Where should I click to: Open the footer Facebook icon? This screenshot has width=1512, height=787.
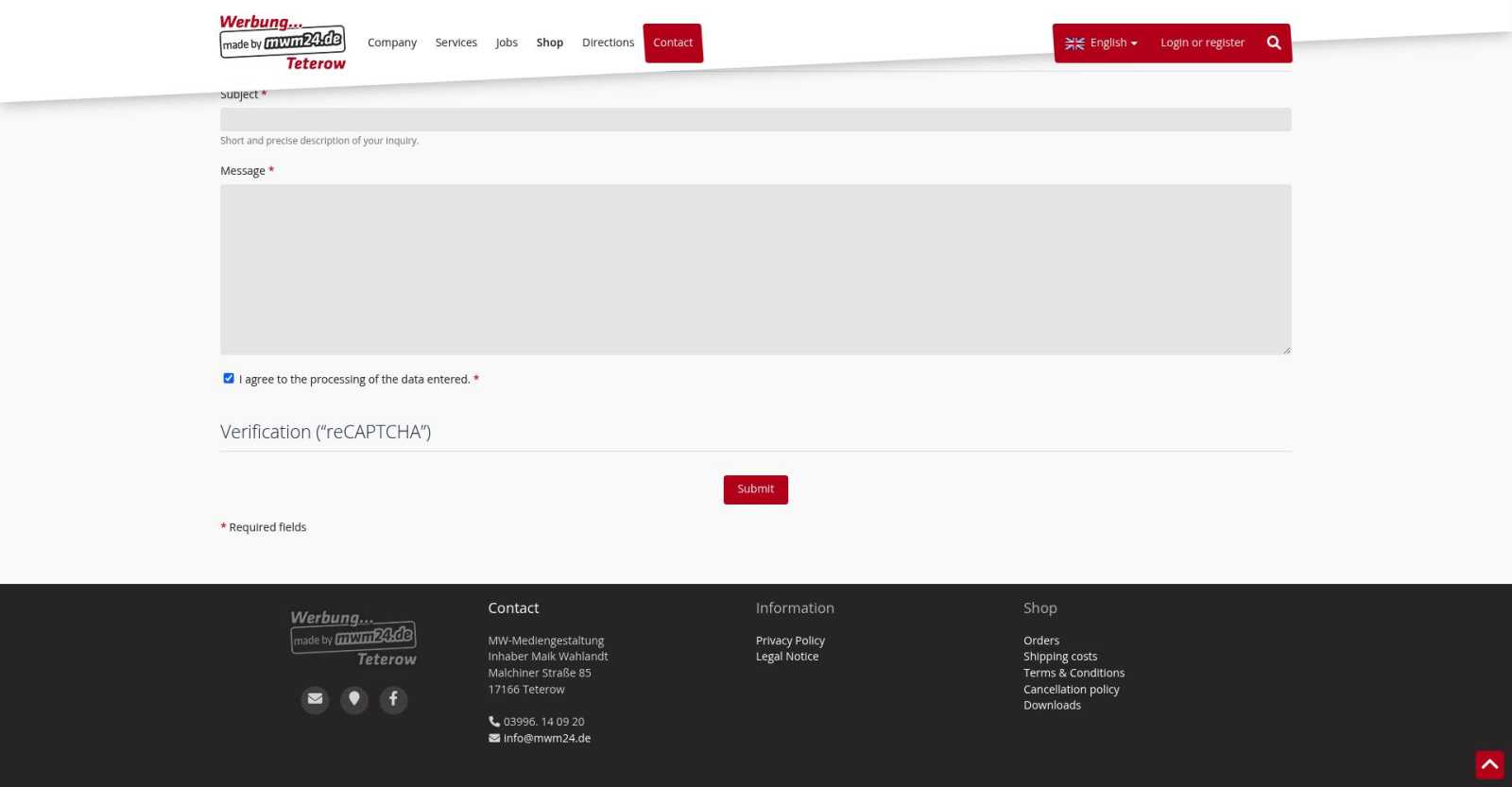[x=393, y=699]
